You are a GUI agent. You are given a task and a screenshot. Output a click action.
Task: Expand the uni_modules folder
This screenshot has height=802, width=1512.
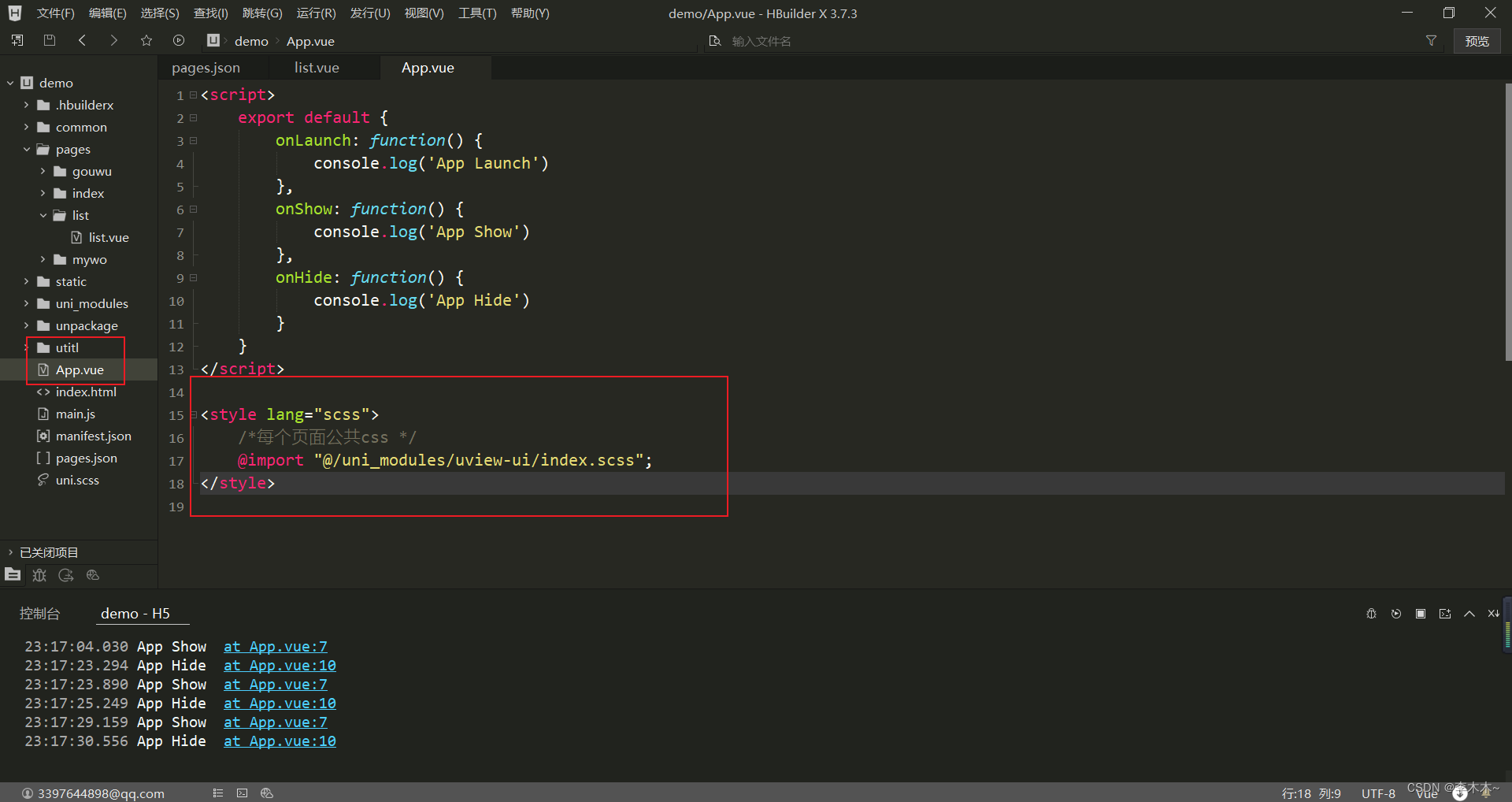pyautogui.click(x=26, y=303)
